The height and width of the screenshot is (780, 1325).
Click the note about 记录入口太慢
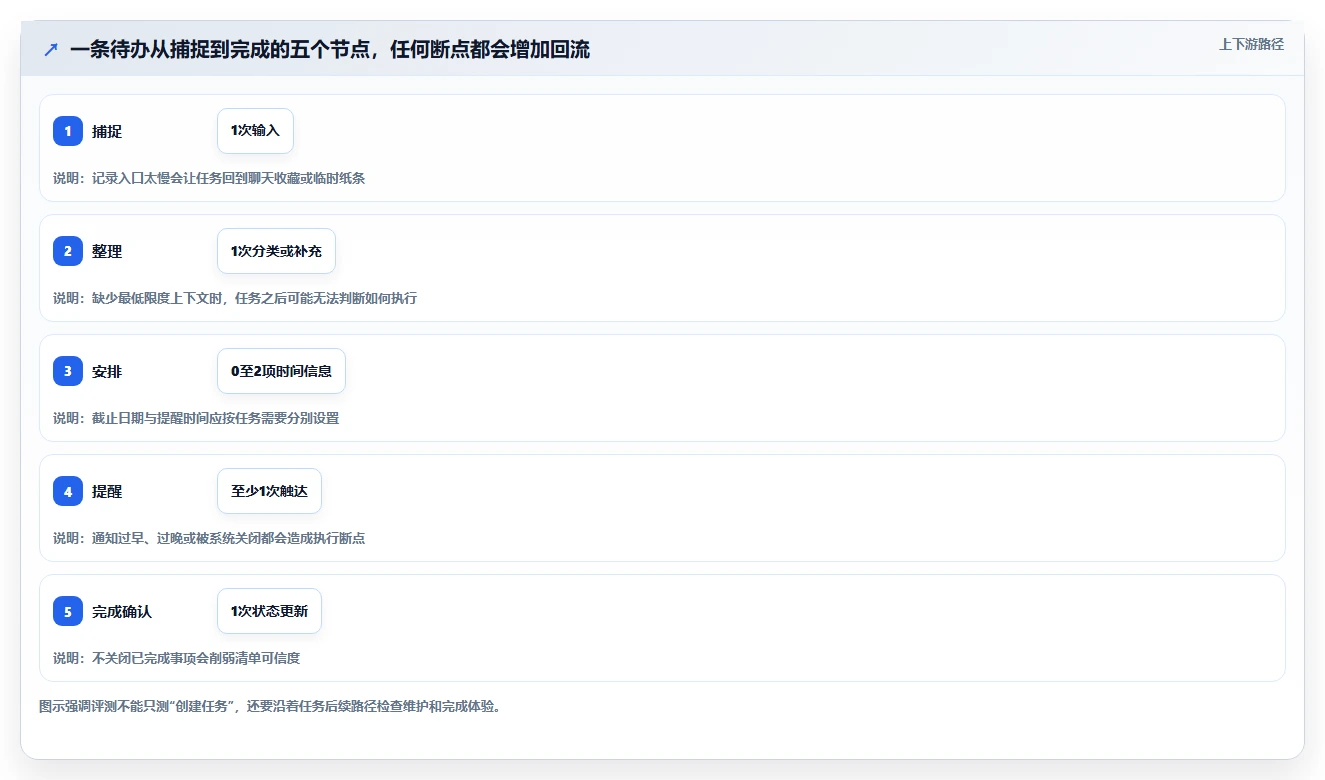coord(209,178)
